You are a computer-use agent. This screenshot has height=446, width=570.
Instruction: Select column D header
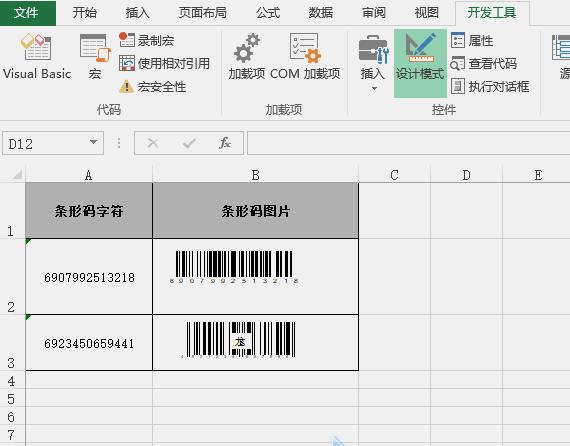click(x=466, y=175)
